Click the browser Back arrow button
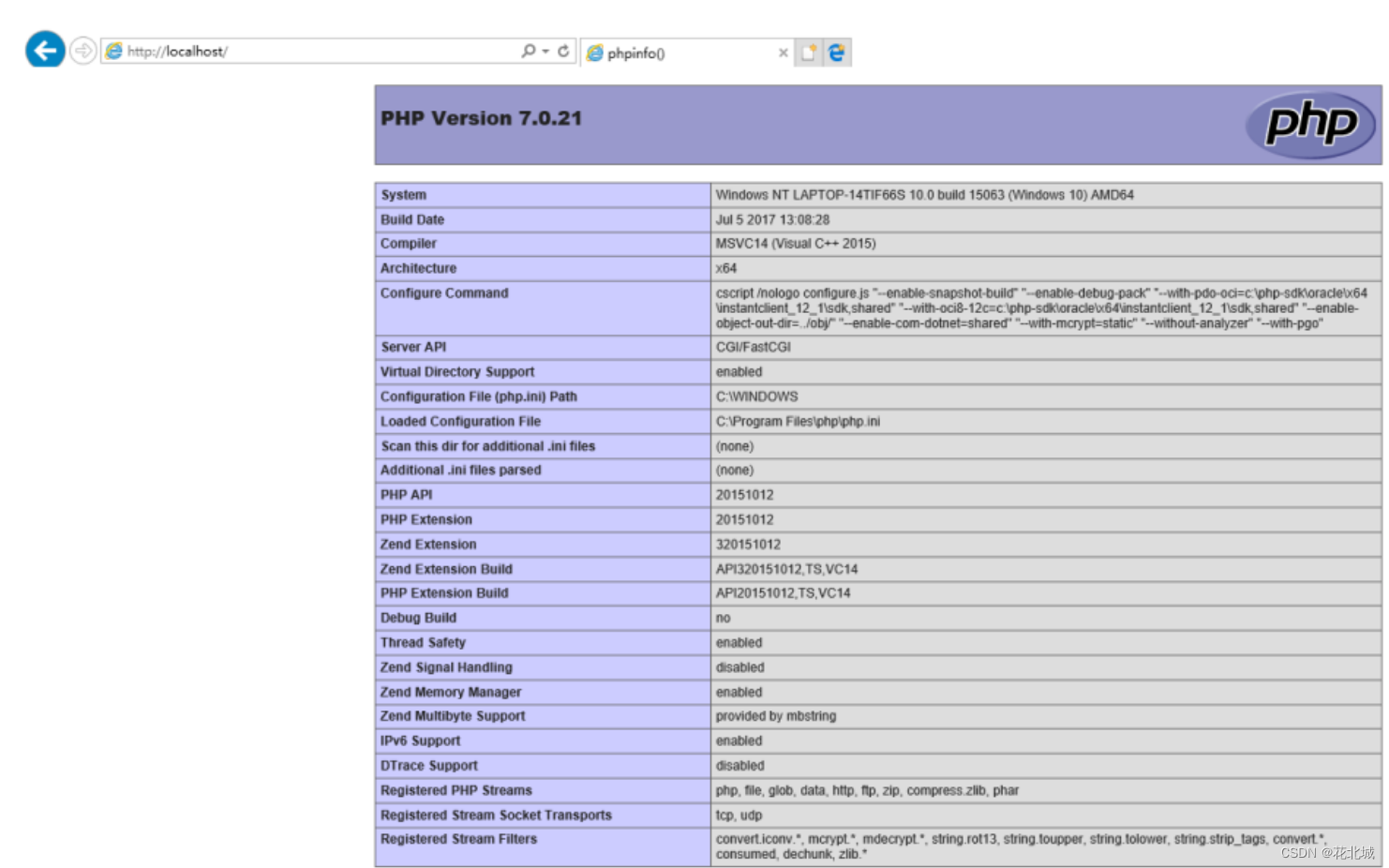1389x868 pixels. pos(45,50)
